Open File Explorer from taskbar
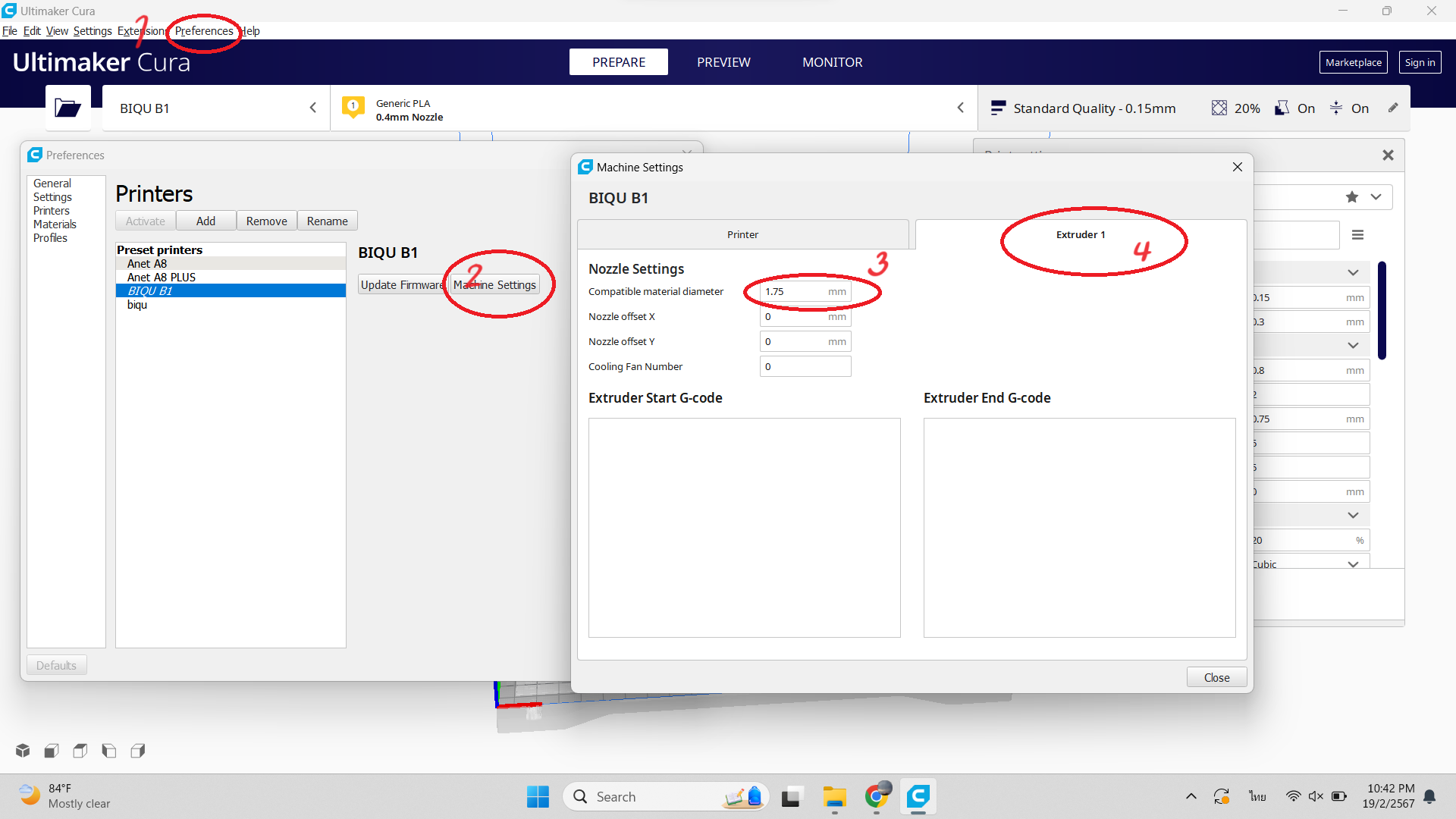The width and height of the screenshot is (1456, 819). (x=835, y=796)
